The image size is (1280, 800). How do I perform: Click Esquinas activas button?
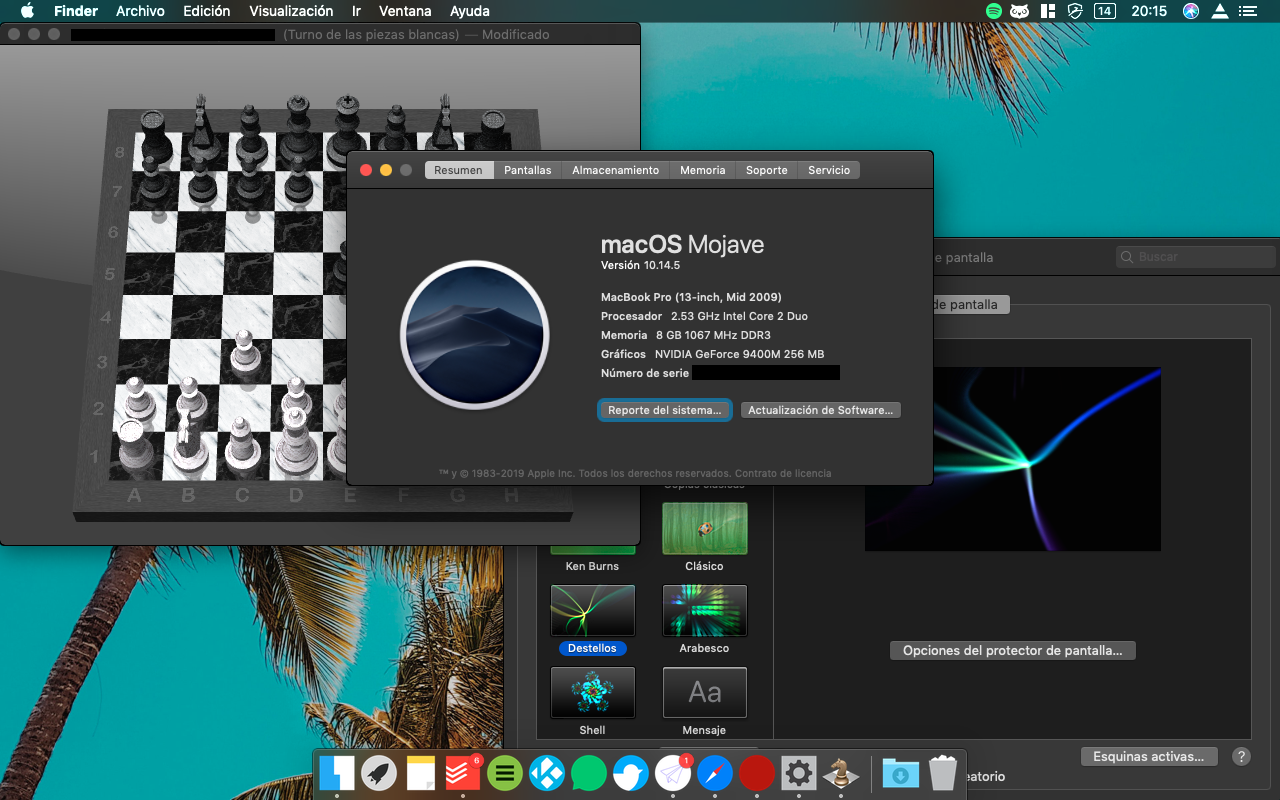point(1150,757)
